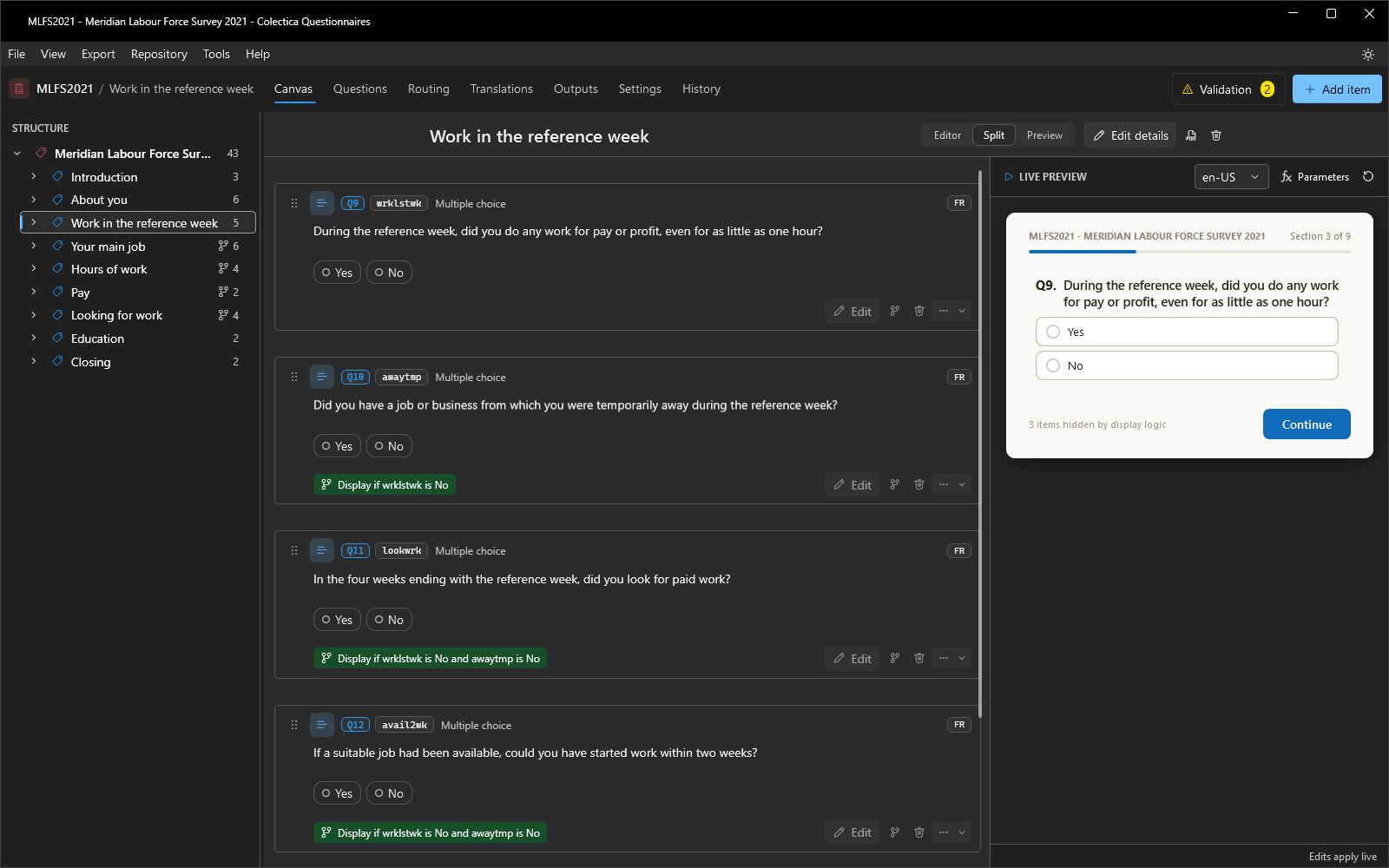Image resolution: width=1389 pixels, height=868 pixels.
Task: Click Edit details for the section
Action: 1130,135
